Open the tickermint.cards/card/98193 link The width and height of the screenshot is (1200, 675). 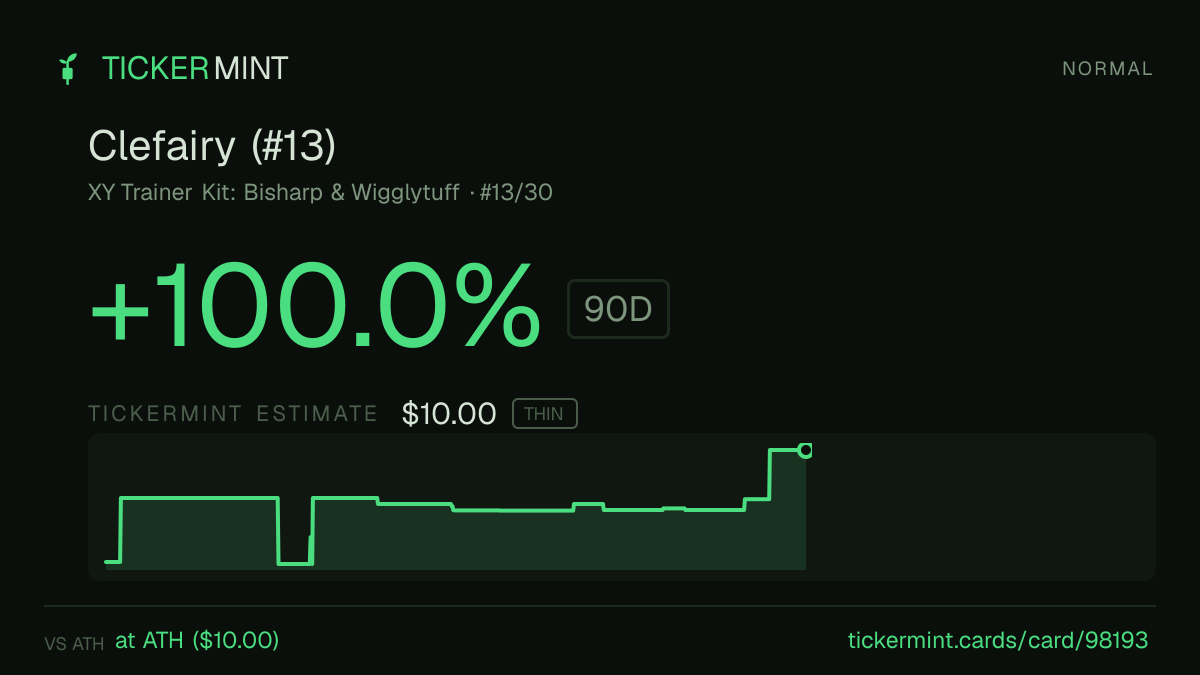pyautogui.click(x=998, y=640)
